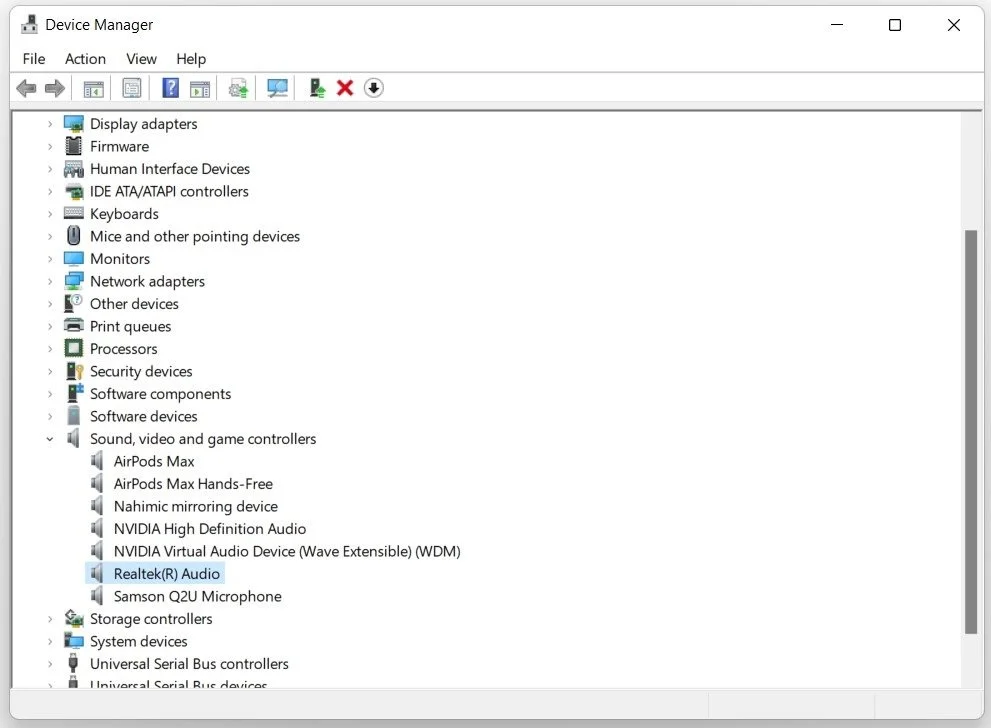Open the Action menu
Image resolution: width=991 pixels, height=728 pixels.
(85, 59)
